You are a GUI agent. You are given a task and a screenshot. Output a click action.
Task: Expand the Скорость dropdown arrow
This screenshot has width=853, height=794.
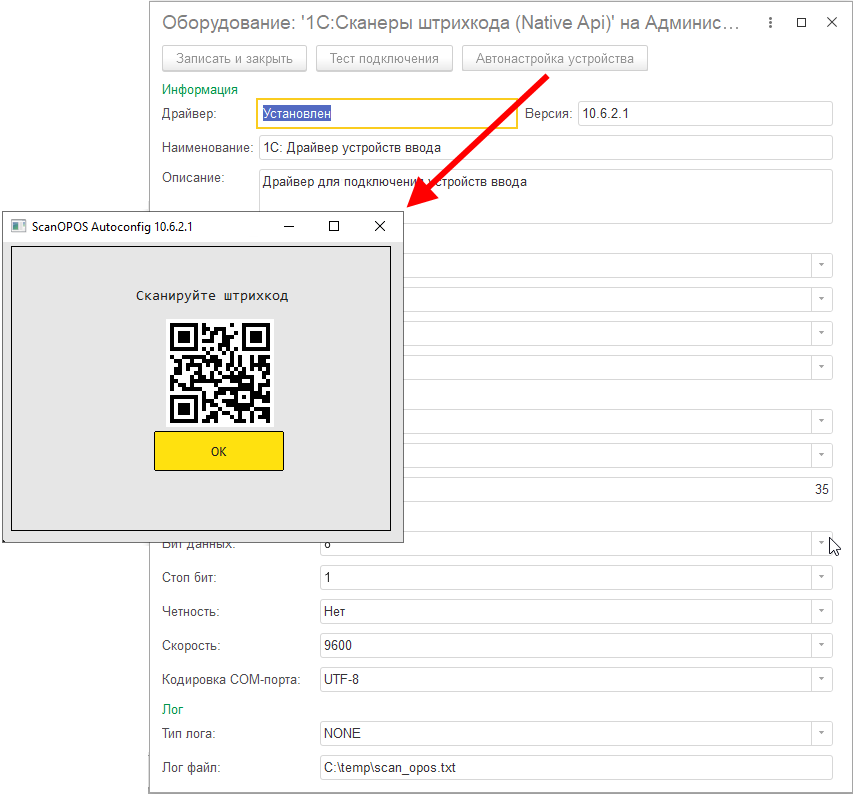coord(821,645)
